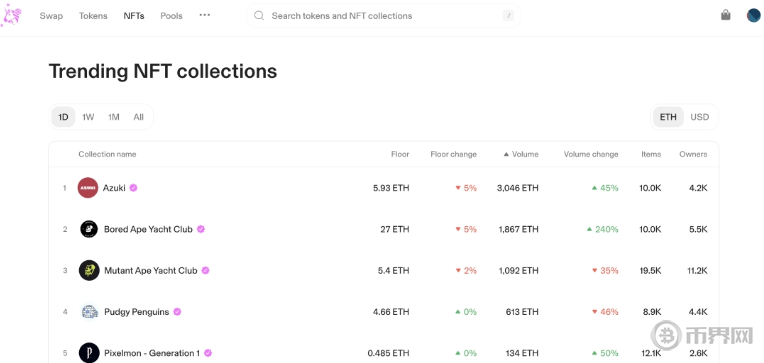
Task: Click Bored Ape Yacht Club verified badge
Action: click(x=201, y=229)
